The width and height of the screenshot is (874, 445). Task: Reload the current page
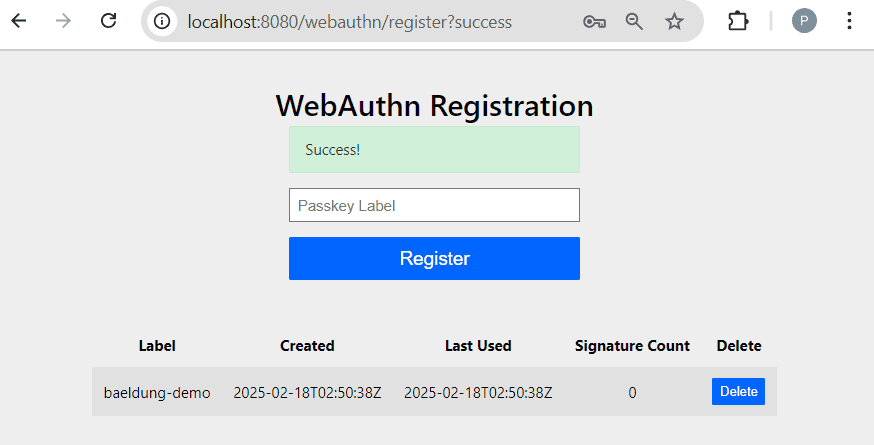click(x=109, y=21)
